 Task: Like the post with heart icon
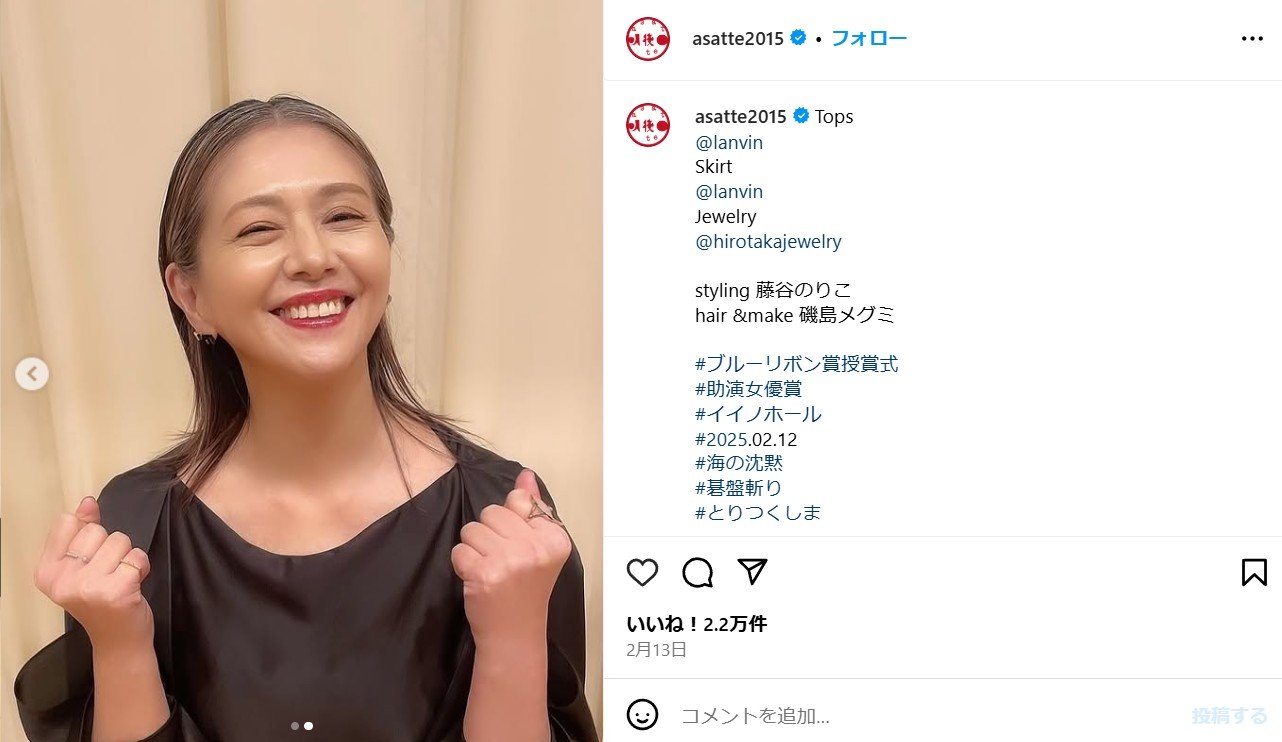(x=642, y=572)
